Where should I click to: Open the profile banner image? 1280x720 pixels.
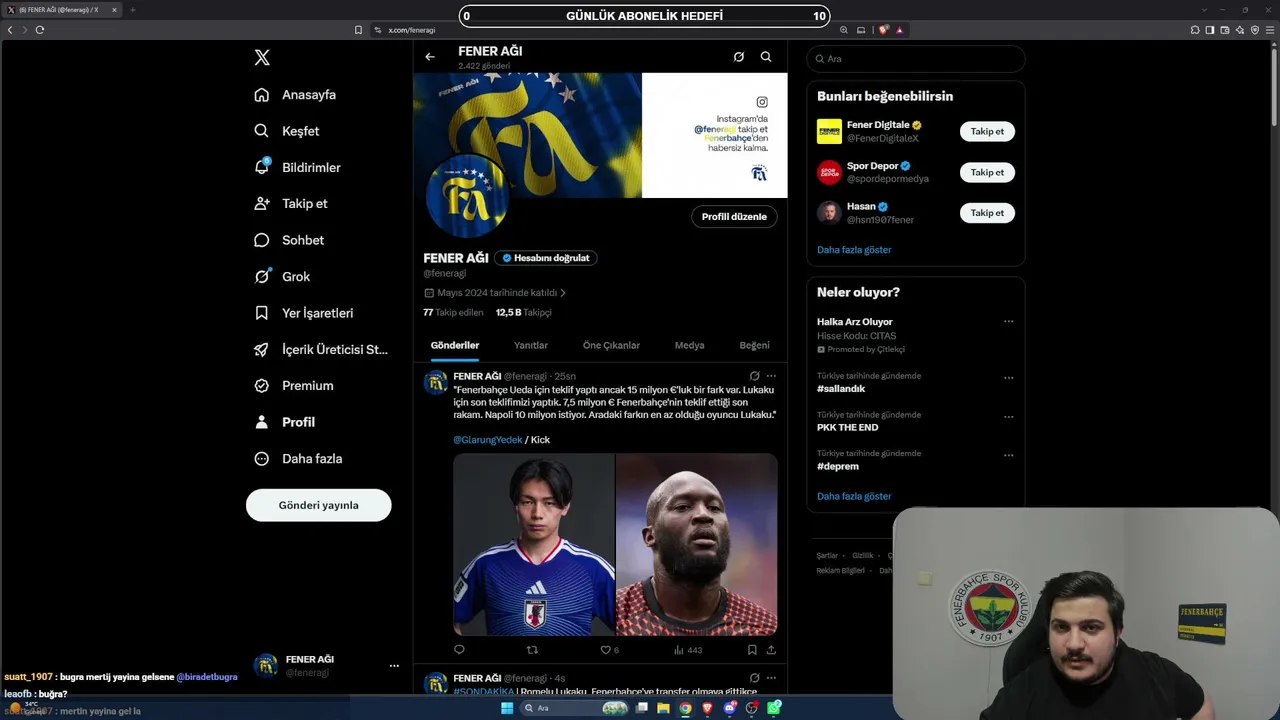click(600, 135)
